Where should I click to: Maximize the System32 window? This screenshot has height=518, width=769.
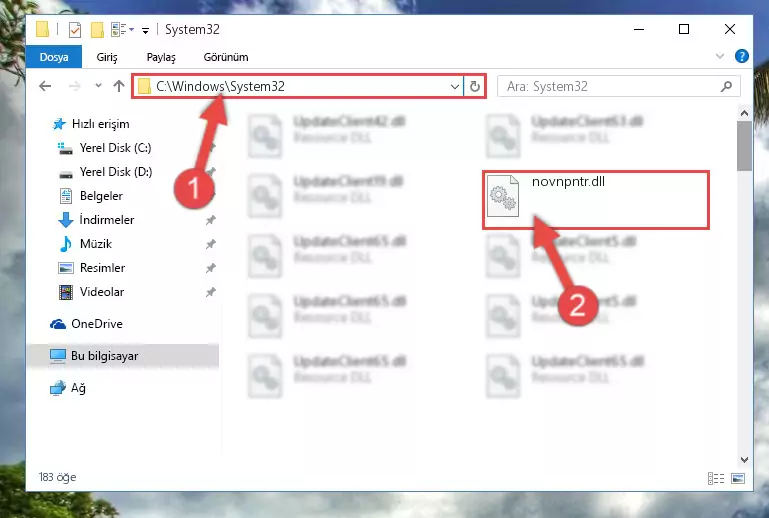(684, 29)
